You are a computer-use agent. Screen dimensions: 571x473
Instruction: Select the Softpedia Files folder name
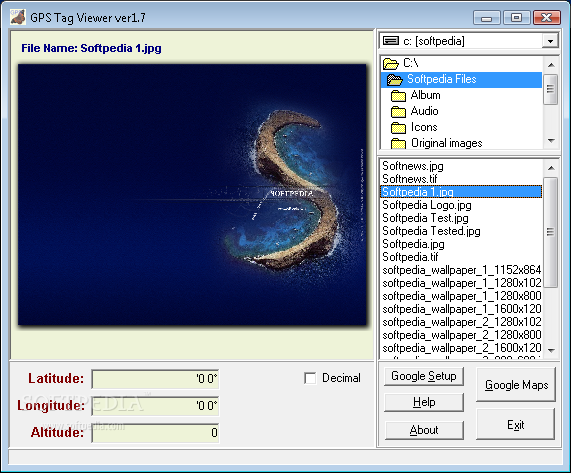click(x=441, y=79)
